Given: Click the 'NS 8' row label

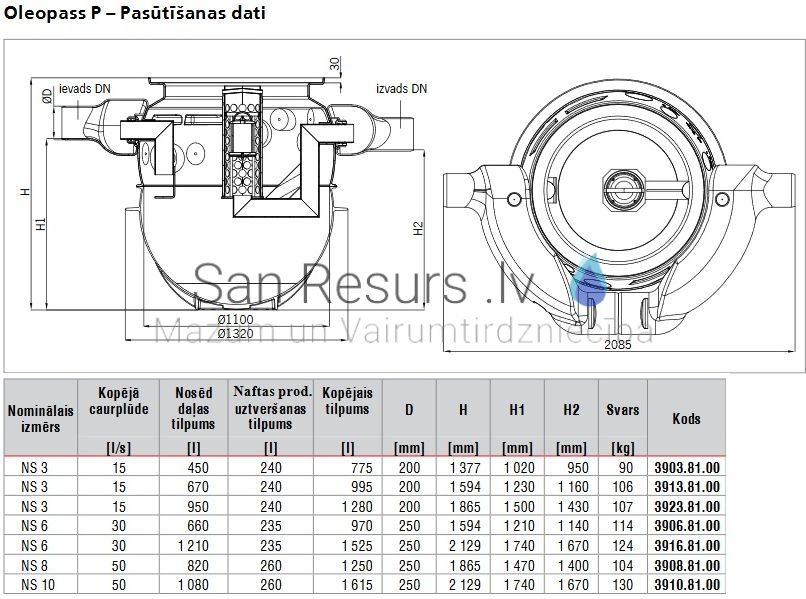Looking at the screenshot, I should (34, 565).
